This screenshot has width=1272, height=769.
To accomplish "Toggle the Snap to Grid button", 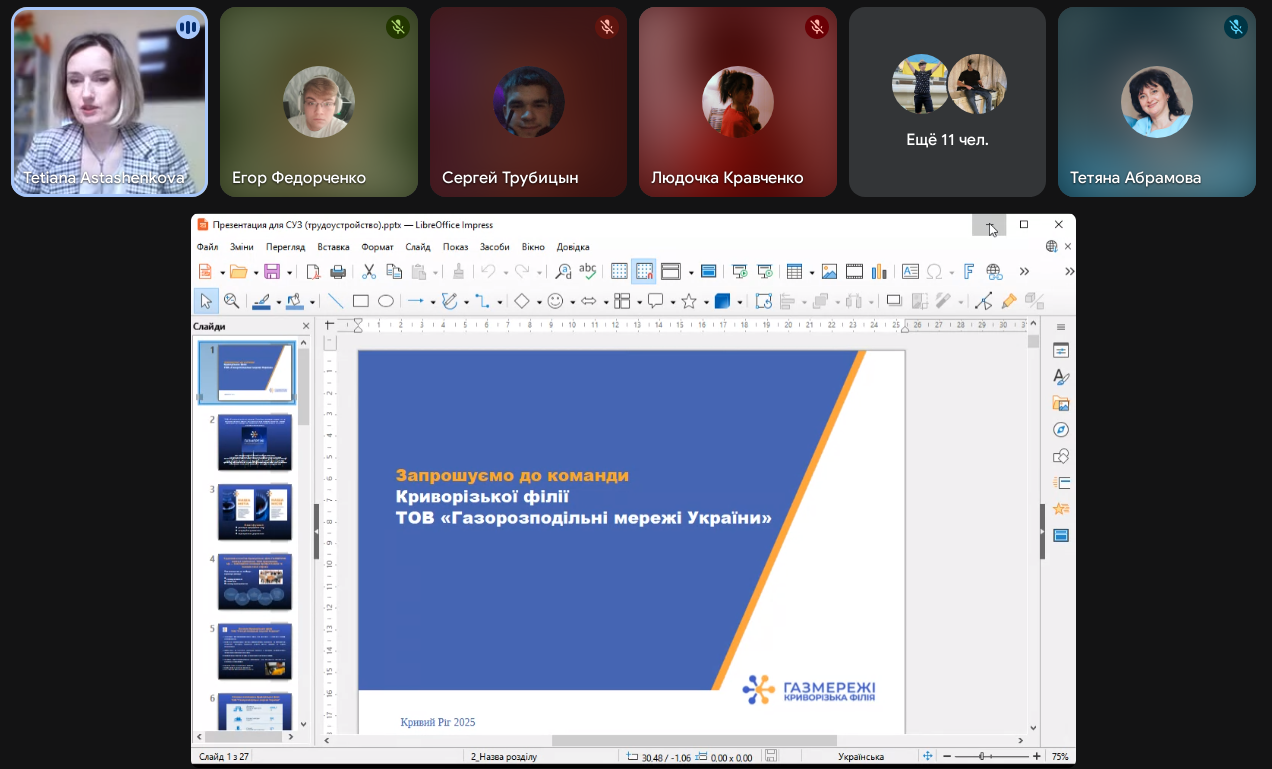I will point(644,271).
